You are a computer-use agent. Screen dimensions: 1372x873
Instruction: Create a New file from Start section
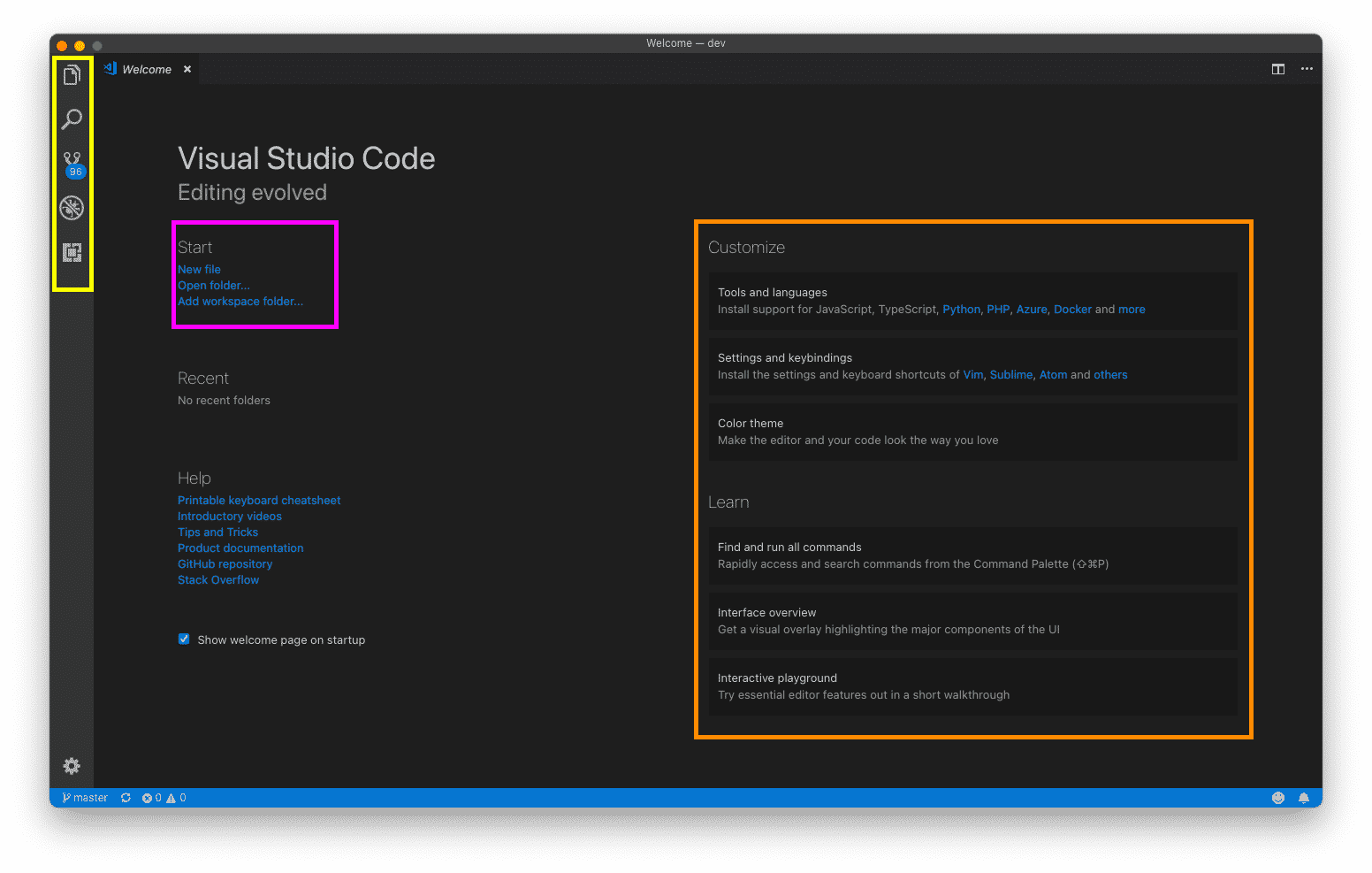click(x=199, y=269)
